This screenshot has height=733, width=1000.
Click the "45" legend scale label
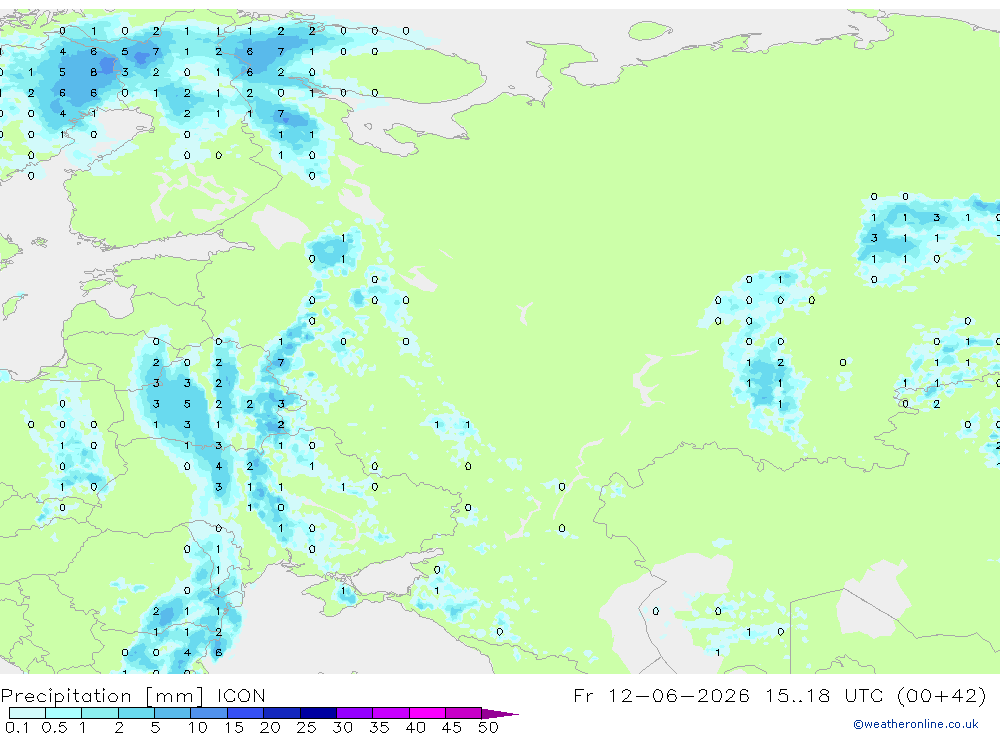(x=452, y=727)
